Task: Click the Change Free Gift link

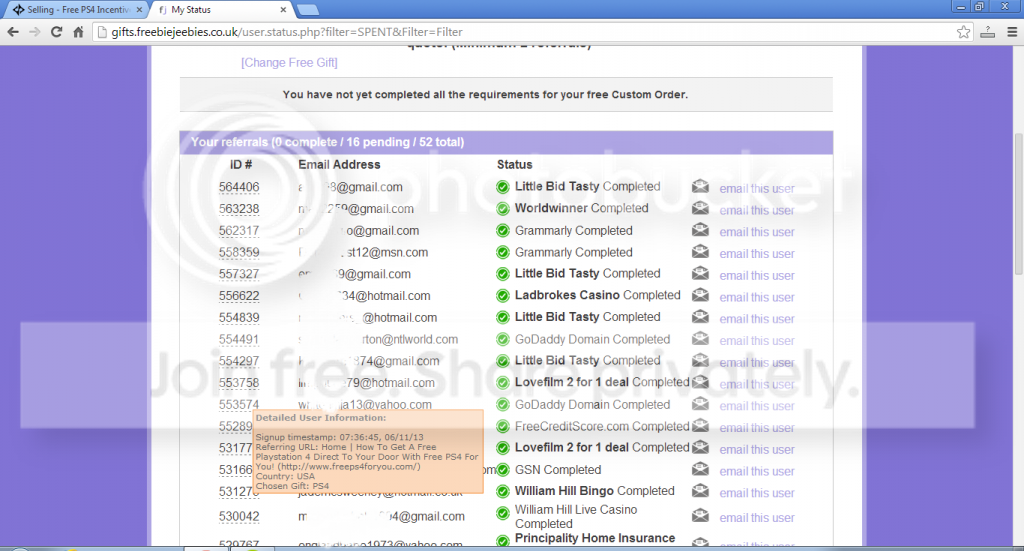Action: (x=289, y=63)
